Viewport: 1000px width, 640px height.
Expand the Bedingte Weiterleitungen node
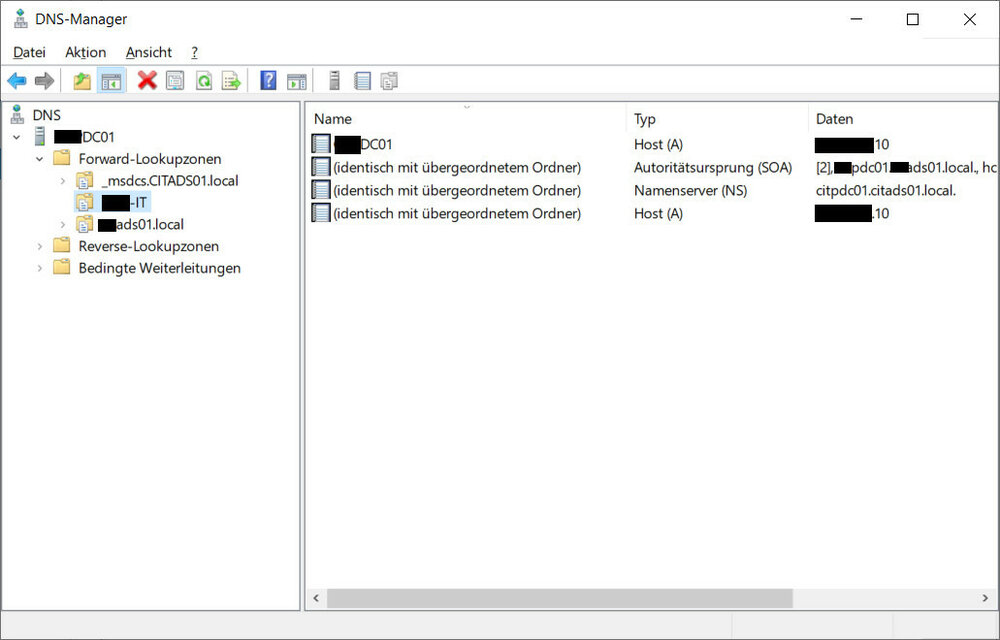click(40, 268)
